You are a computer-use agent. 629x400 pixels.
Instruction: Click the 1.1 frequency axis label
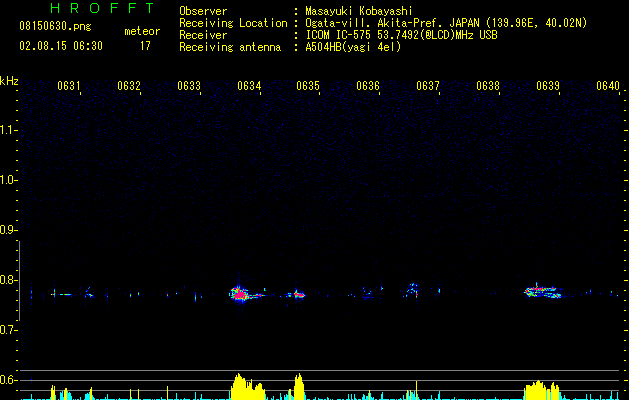coord(9,130)
